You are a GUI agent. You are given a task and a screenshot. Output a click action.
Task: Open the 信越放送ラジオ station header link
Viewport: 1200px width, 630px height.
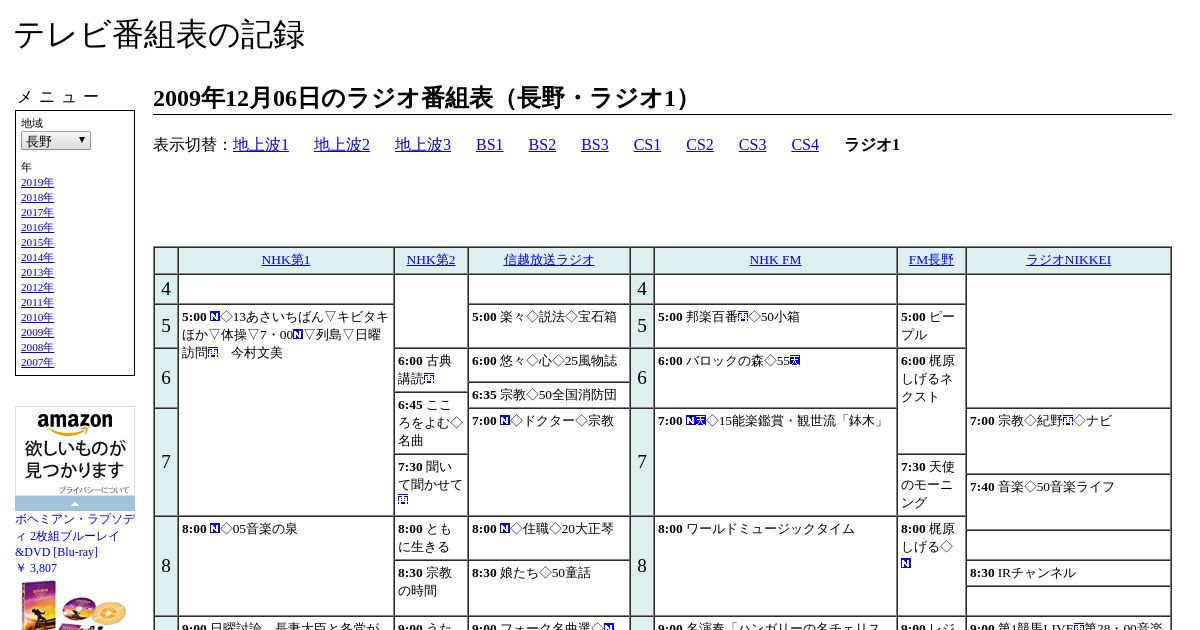coord(549,260)
